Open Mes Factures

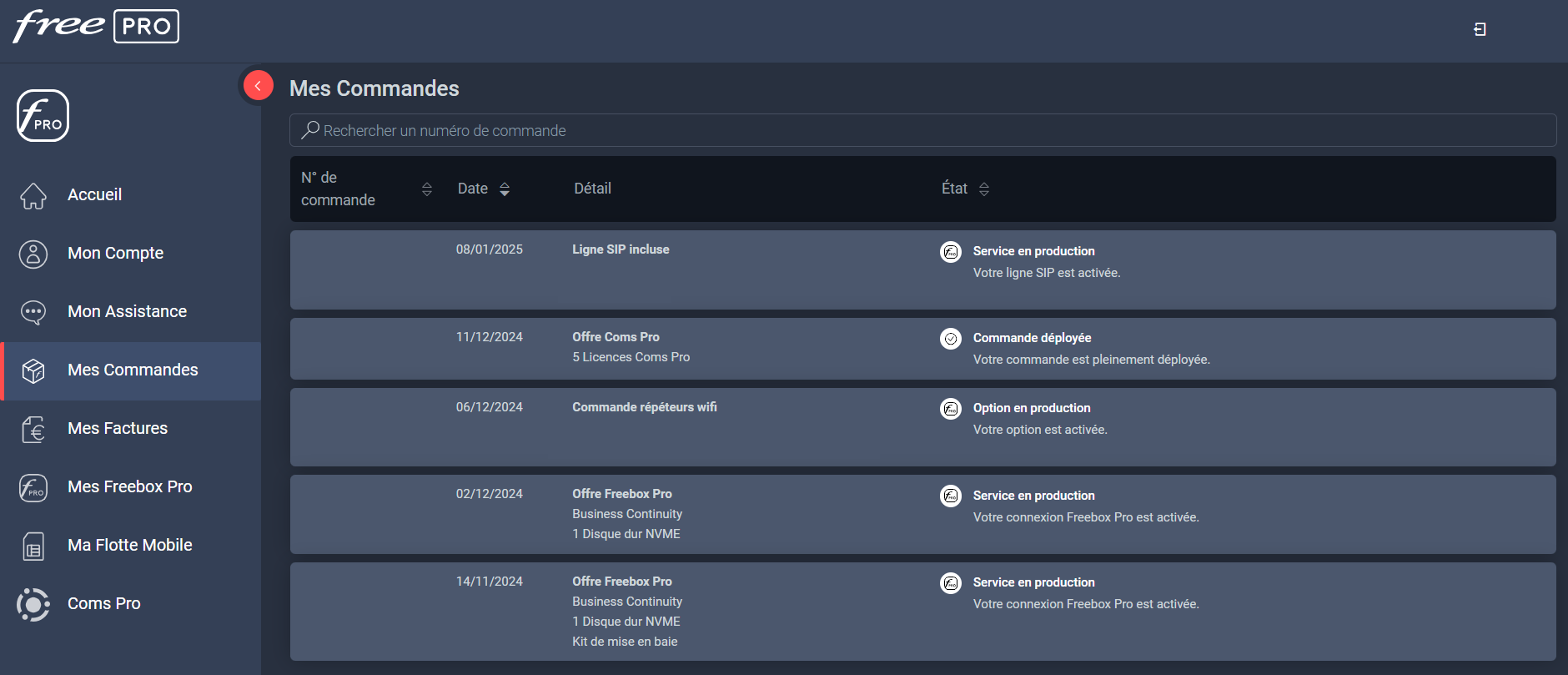click(x=131, y=429)
